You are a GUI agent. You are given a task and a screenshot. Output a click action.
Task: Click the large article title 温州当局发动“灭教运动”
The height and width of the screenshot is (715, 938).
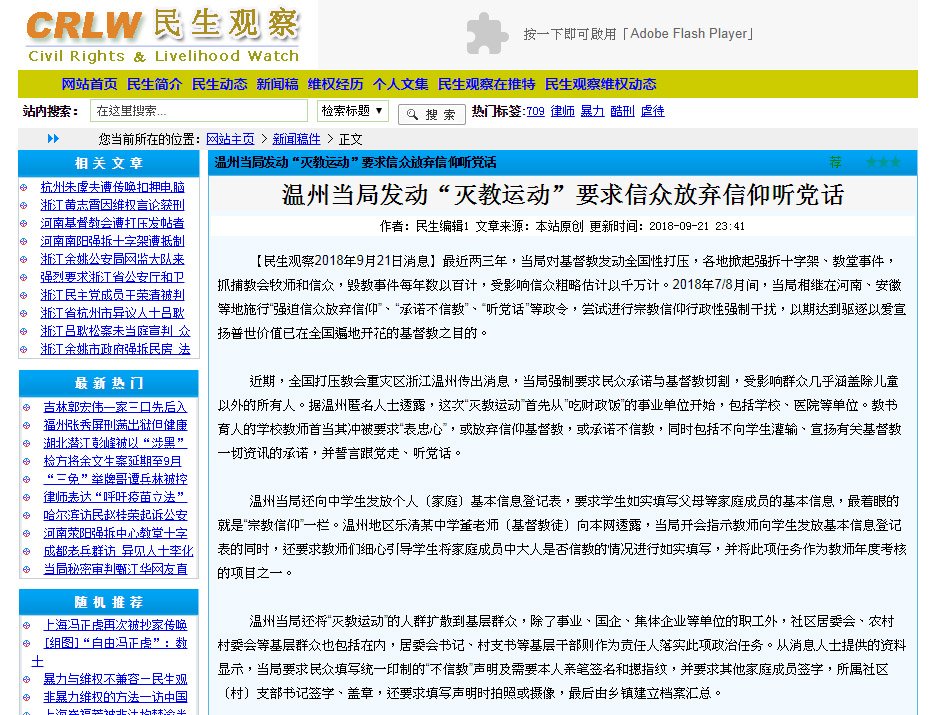(562, 195)
